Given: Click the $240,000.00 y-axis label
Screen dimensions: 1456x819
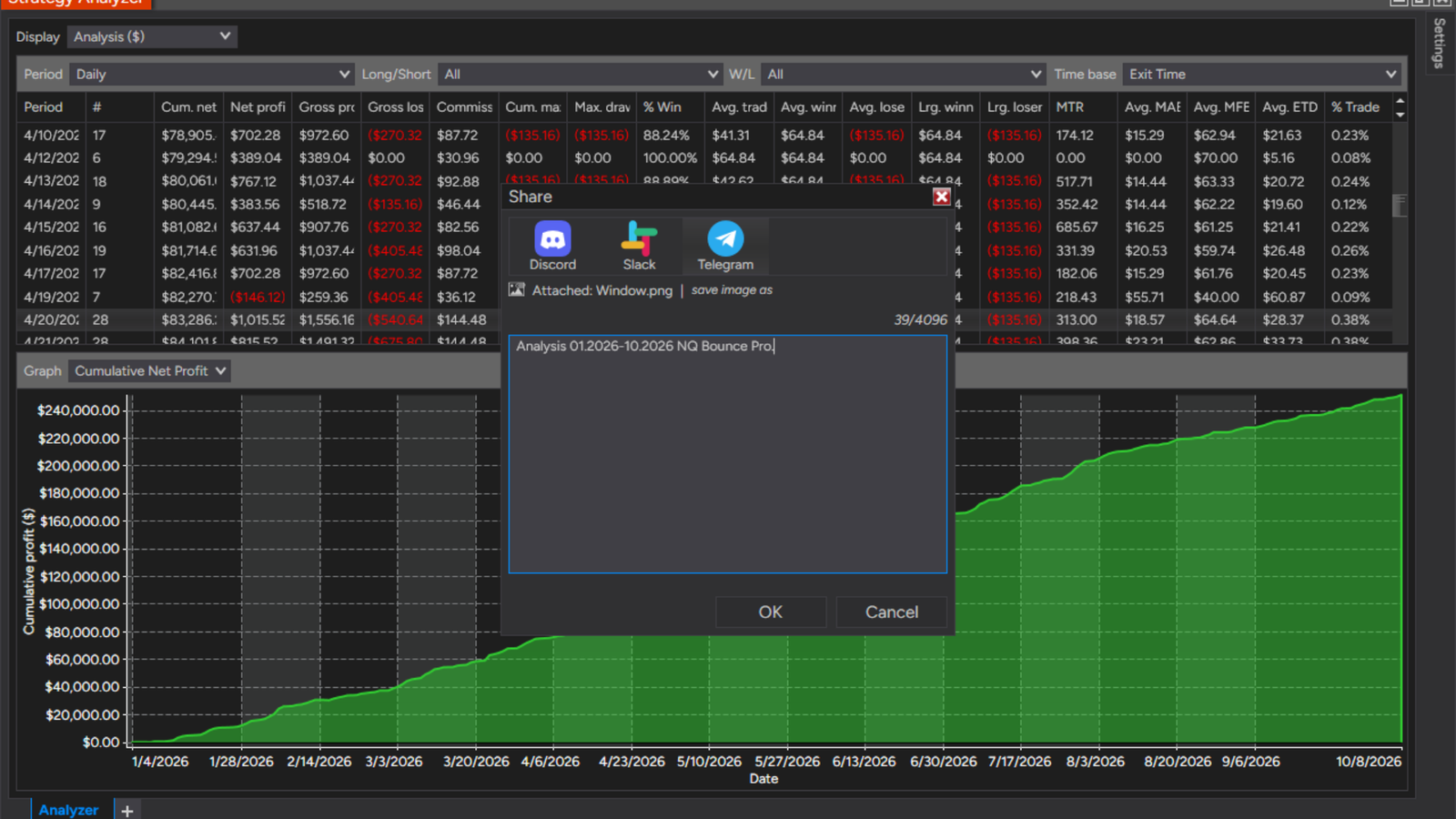Looking at the screenshot, I should [78, 410].
